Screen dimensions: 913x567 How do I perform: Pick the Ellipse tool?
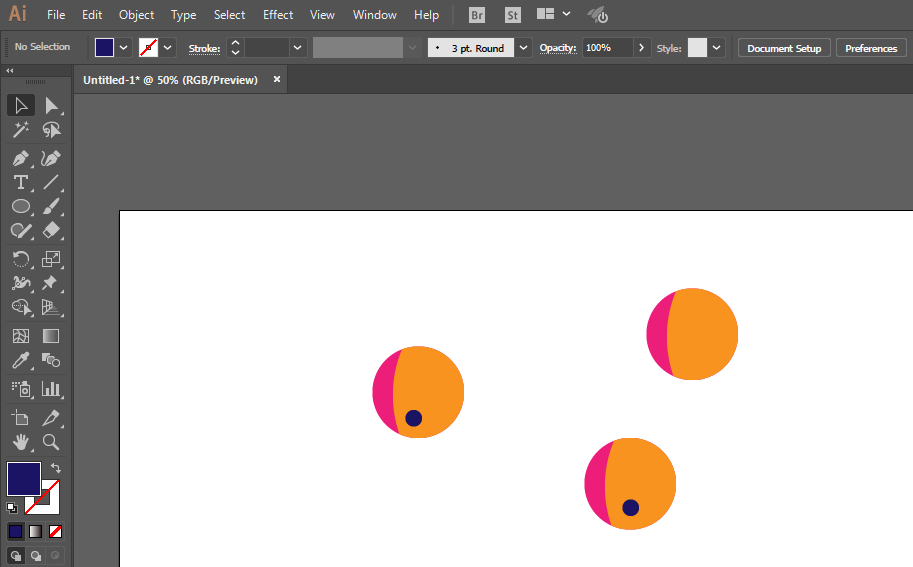pos(21,207)
